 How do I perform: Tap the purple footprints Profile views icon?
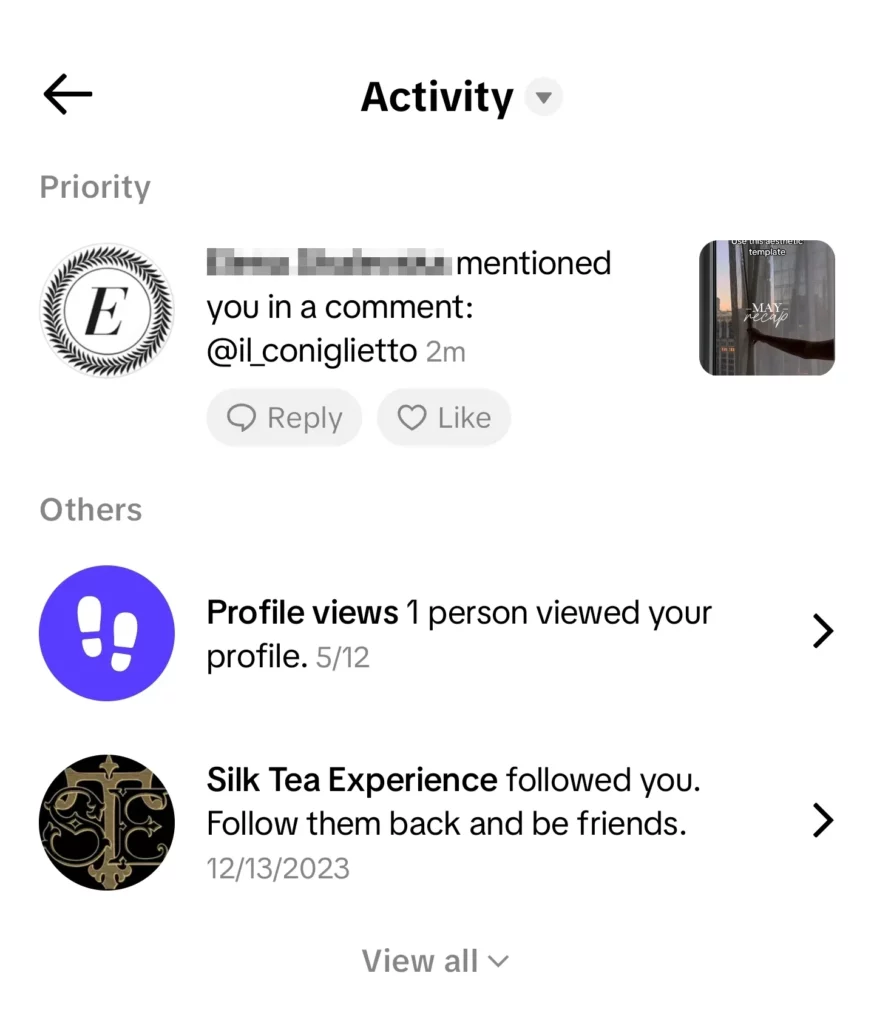tap(106, 633)
